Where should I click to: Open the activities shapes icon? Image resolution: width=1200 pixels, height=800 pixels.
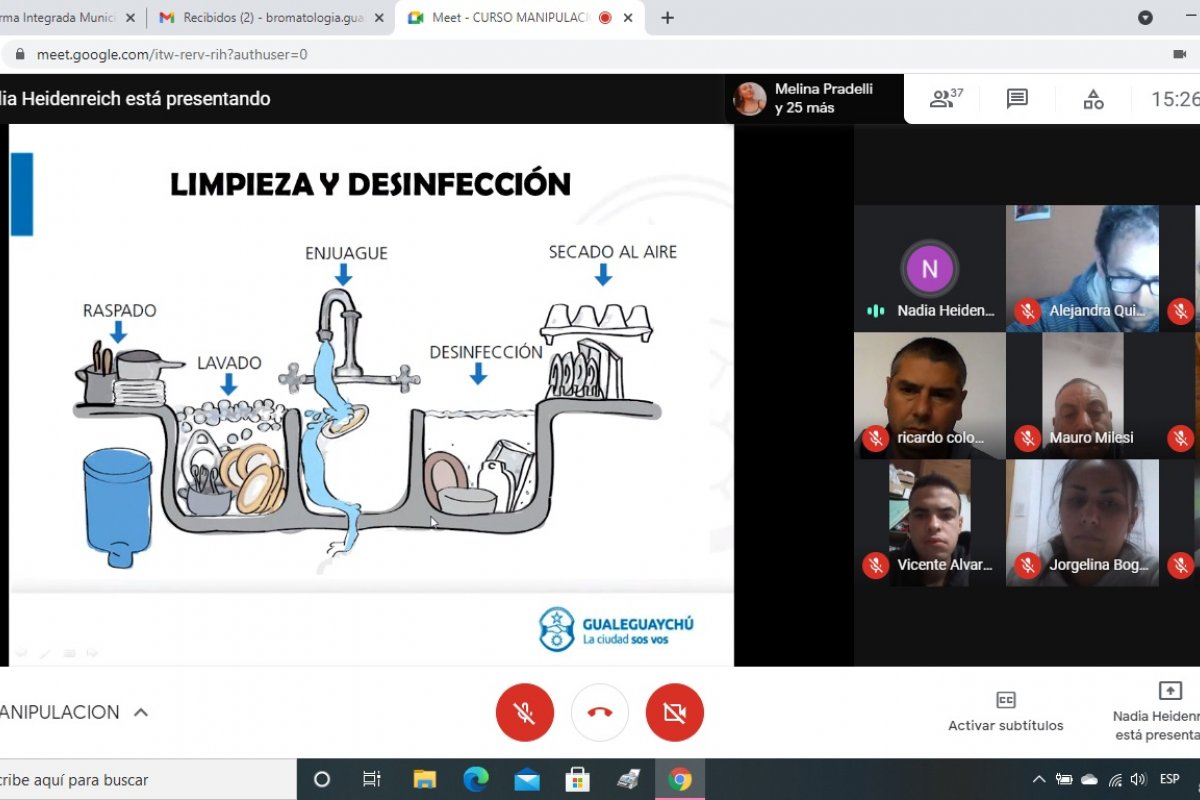pos(1093,99)
